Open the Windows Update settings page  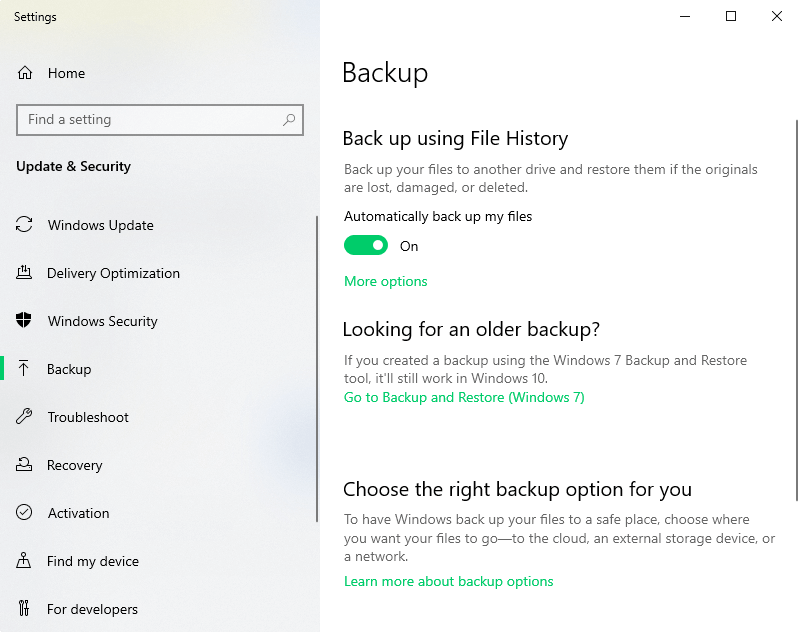coord(101,225)
